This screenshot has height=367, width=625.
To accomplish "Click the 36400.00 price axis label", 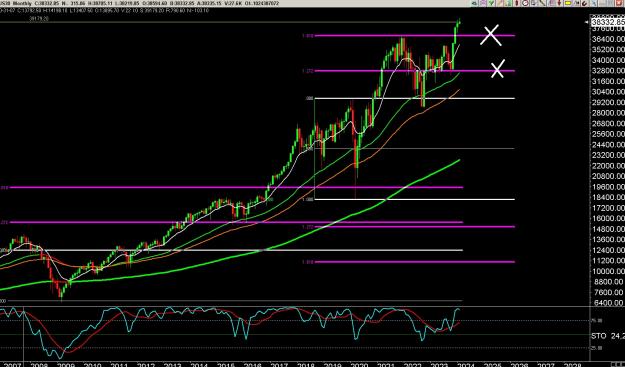I will (609, 39).
